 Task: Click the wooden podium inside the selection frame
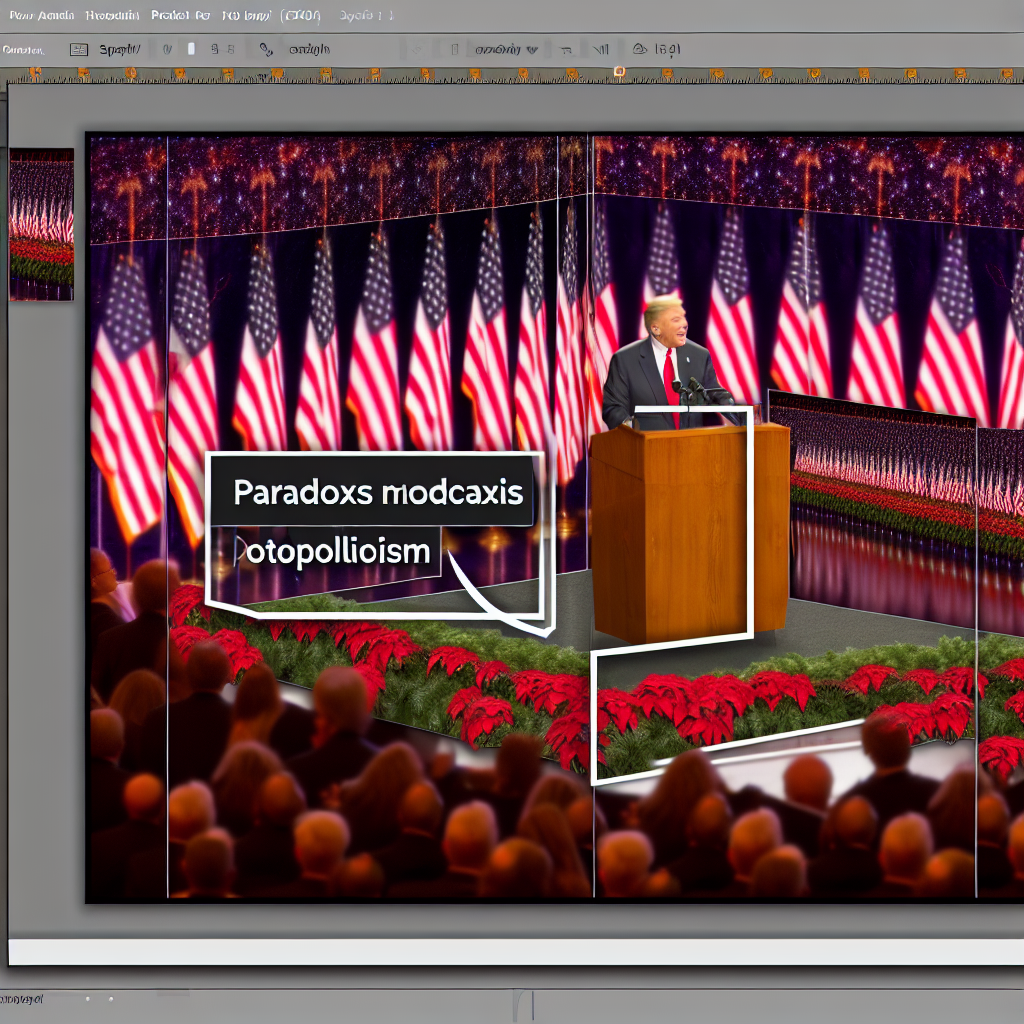pyautogui.click(x=689, y=530)
